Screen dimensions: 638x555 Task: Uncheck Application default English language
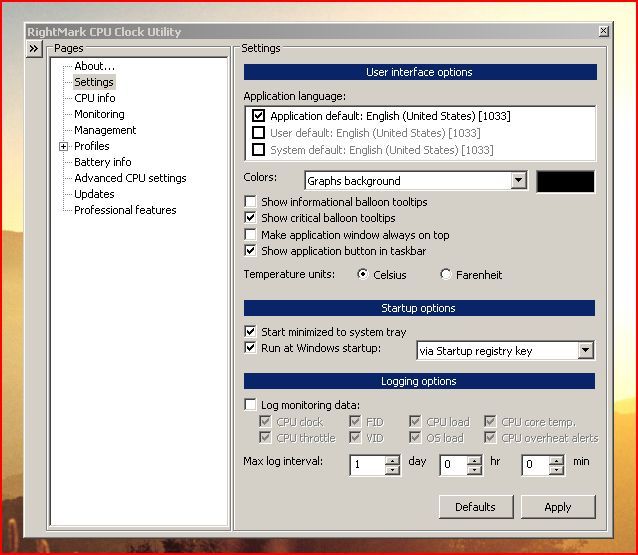[x=258, y=116]
